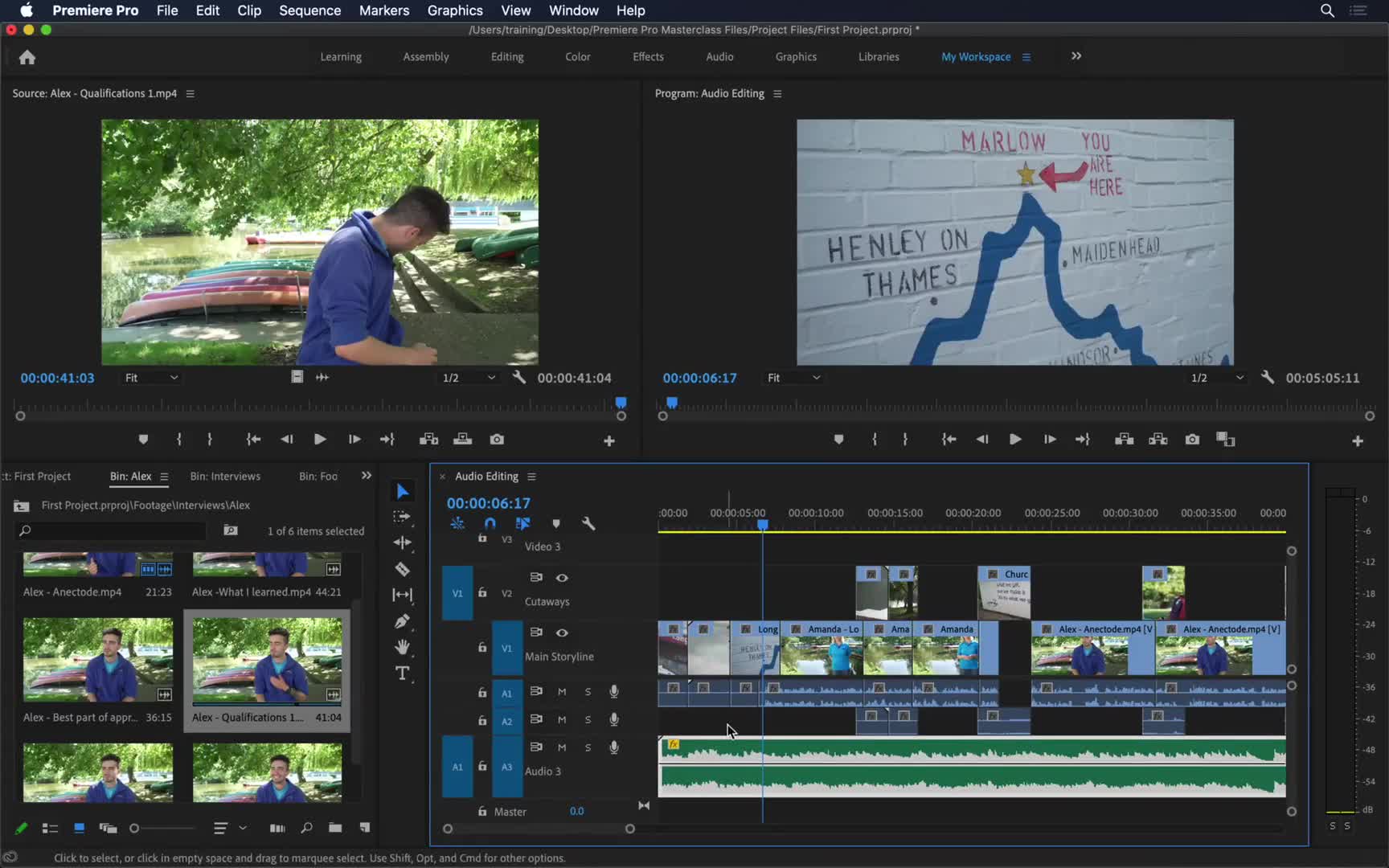Create new bin in project panel

pyautogui.click(x=334, y=828)
